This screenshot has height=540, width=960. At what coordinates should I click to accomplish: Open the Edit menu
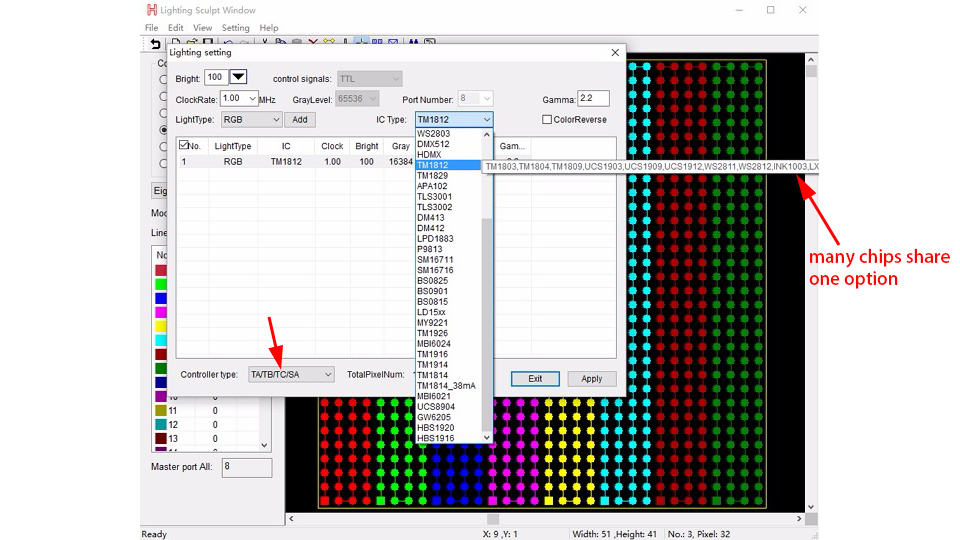click(x=176, y=28)
